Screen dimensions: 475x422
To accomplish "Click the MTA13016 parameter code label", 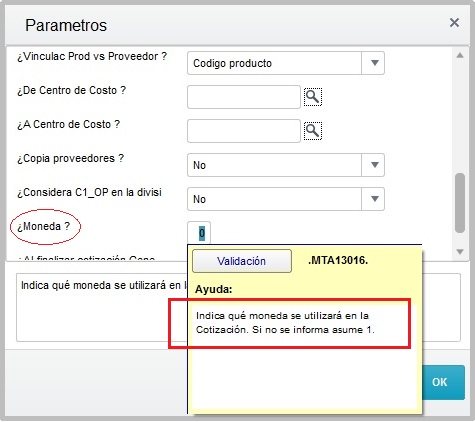I will (x=338, y=260).
